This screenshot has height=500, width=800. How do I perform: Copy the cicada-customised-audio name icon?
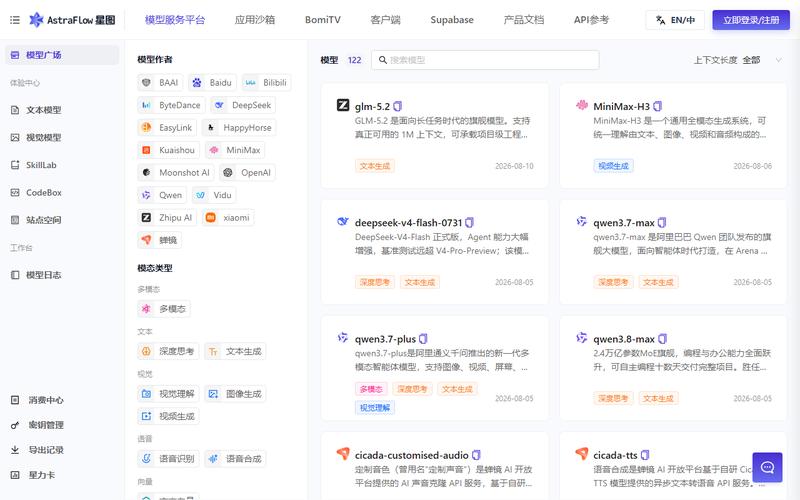click(x=476, y=455)
